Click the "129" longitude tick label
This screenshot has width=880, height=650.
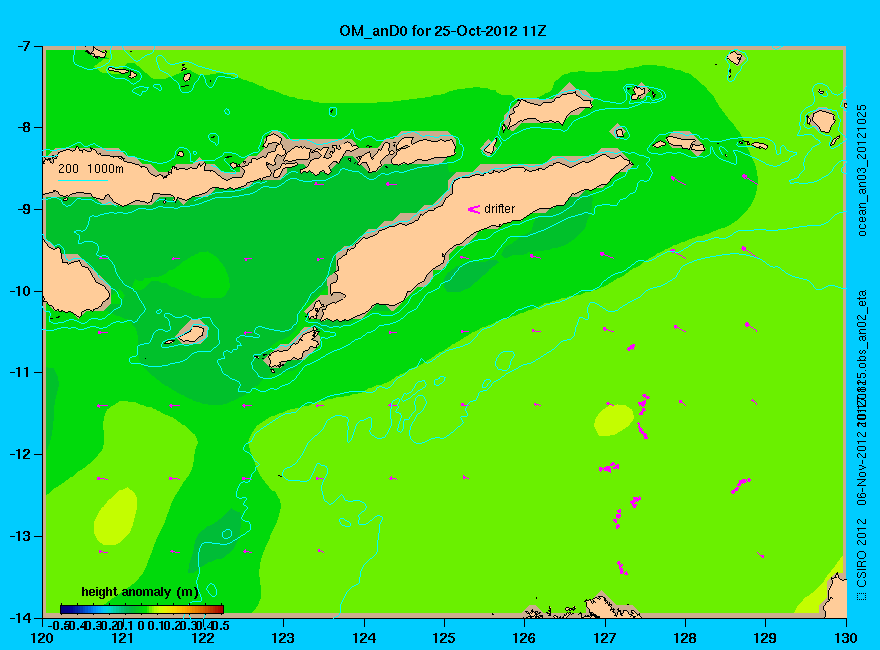(x=766, y=638)
